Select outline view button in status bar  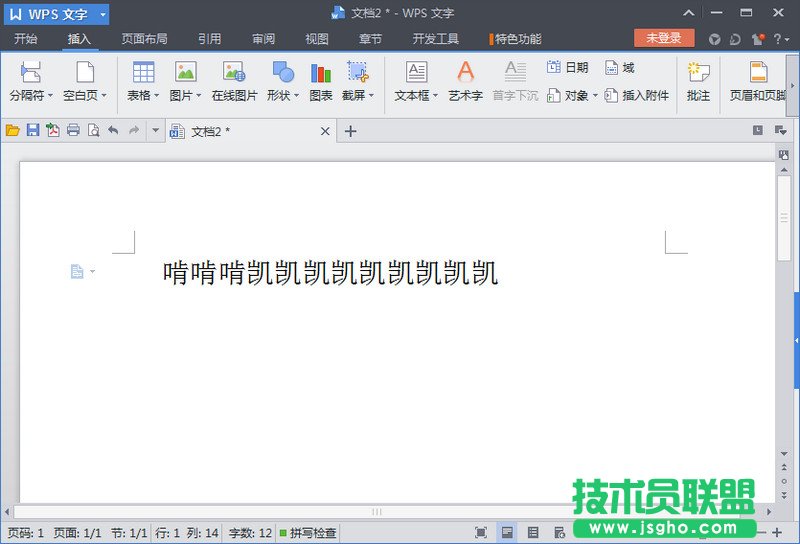[533, 533]
